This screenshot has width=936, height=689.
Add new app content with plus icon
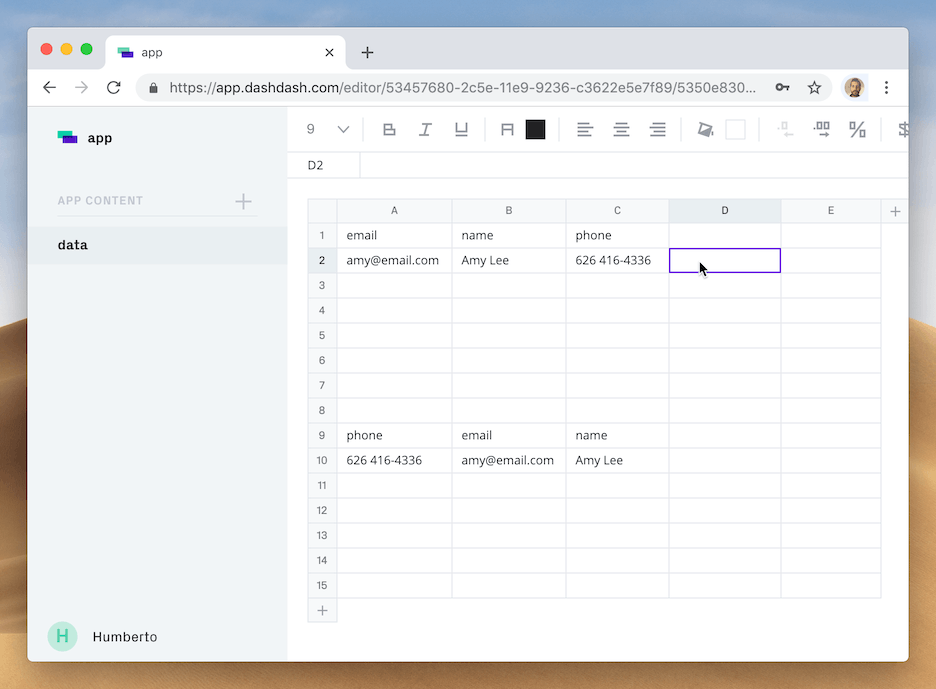coord(243,201)
